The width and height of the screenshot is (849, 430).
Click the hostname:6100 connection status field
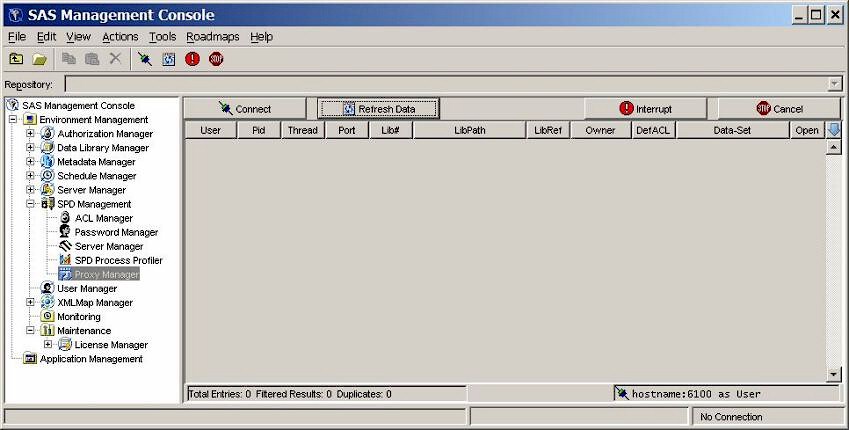point(727,394)
